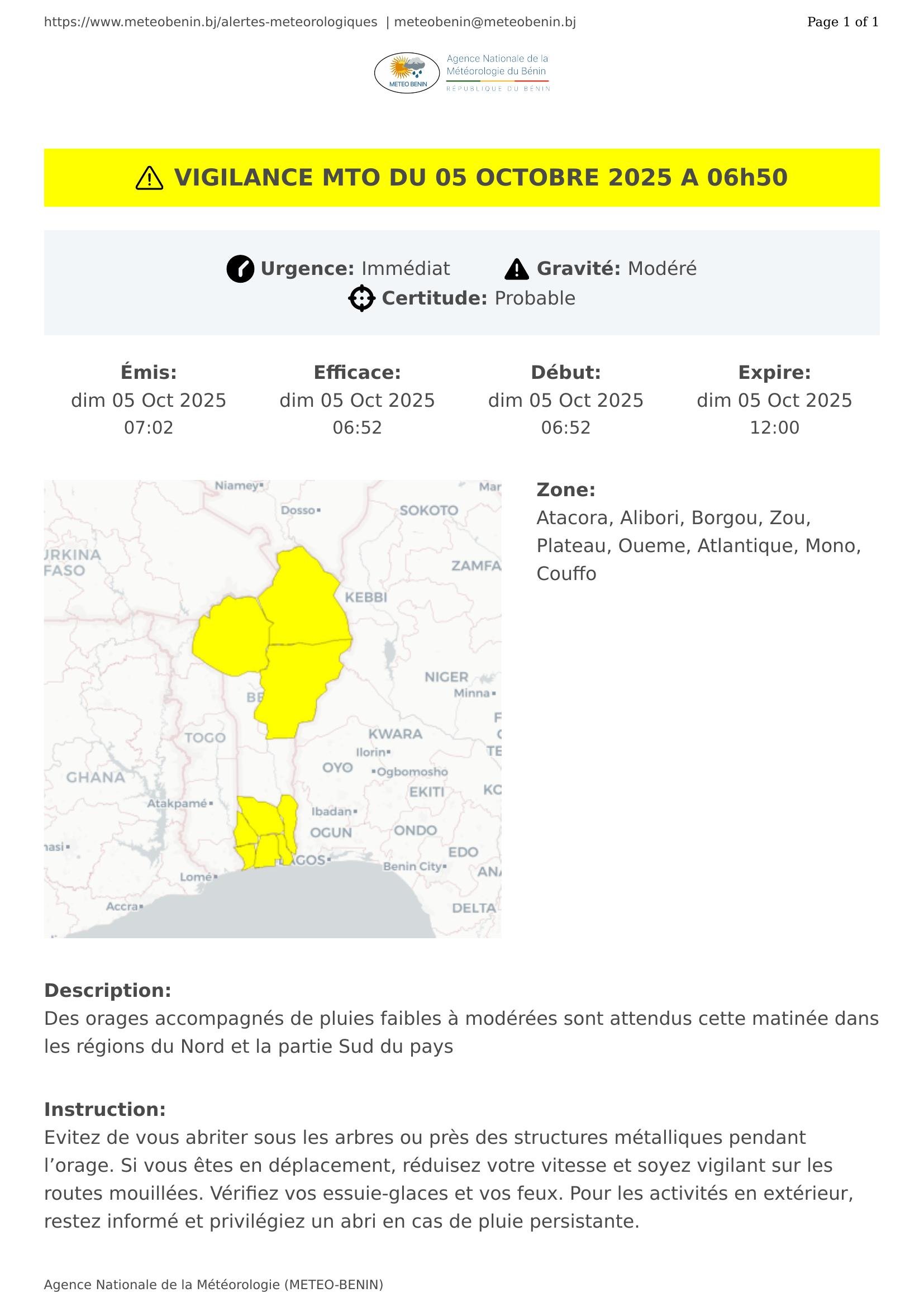Click the Expire time 12:00
This screenshot has width=924, height=1307.
[x=774, y=427]
